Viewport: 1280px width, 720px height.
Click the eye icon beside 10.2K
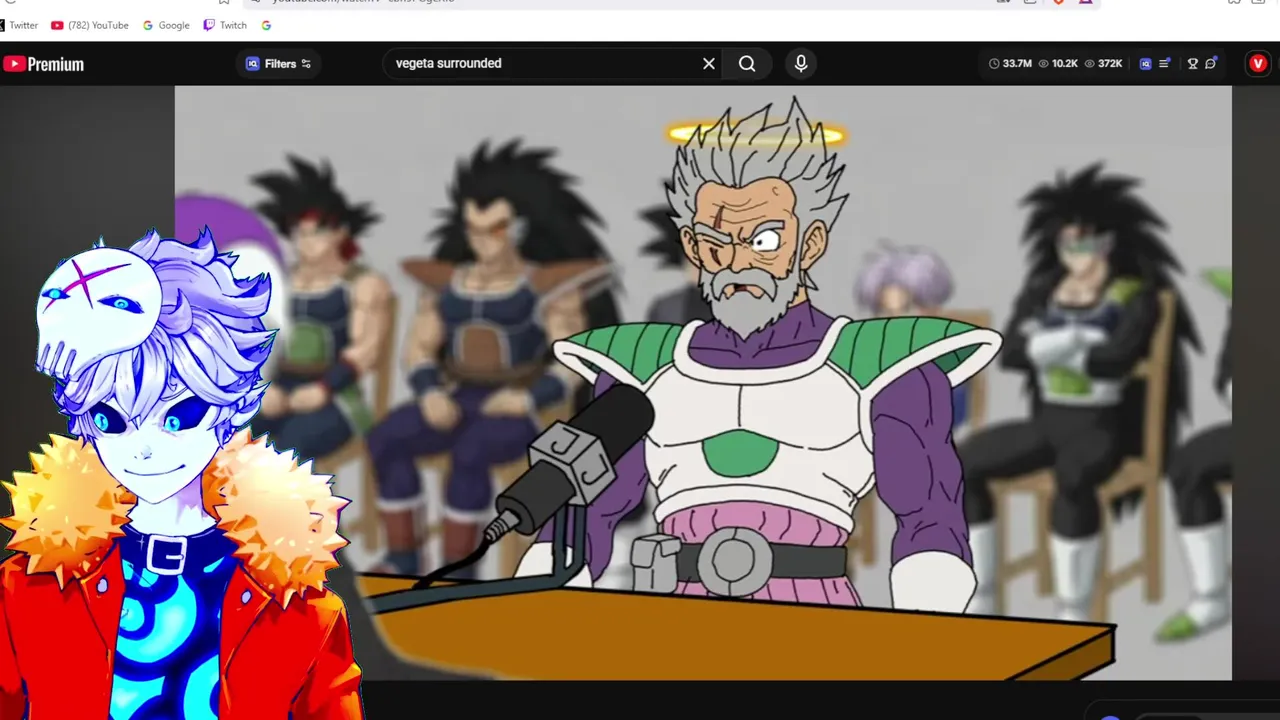point(1043,63)
